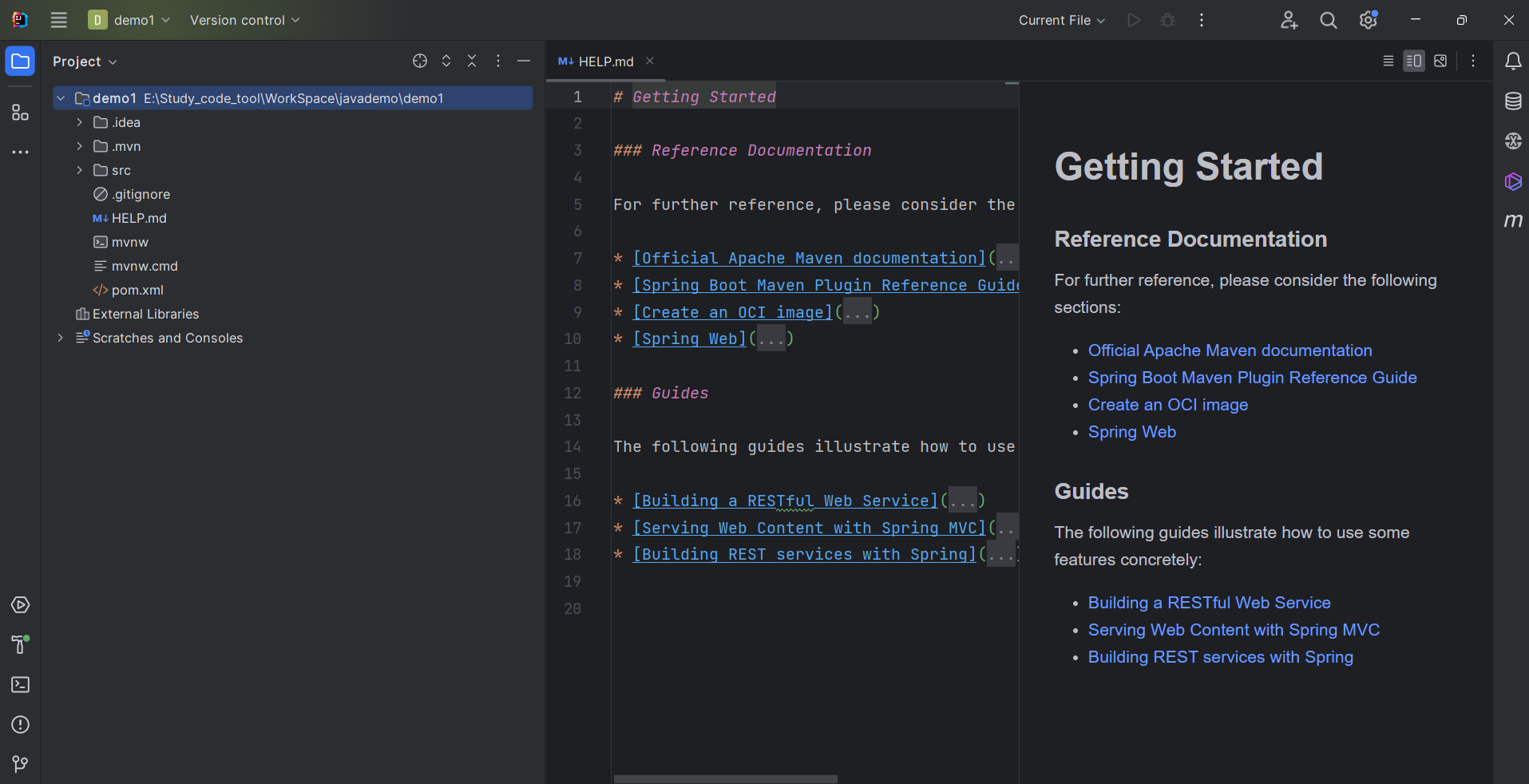Open the Git tool window

point(20,764)
